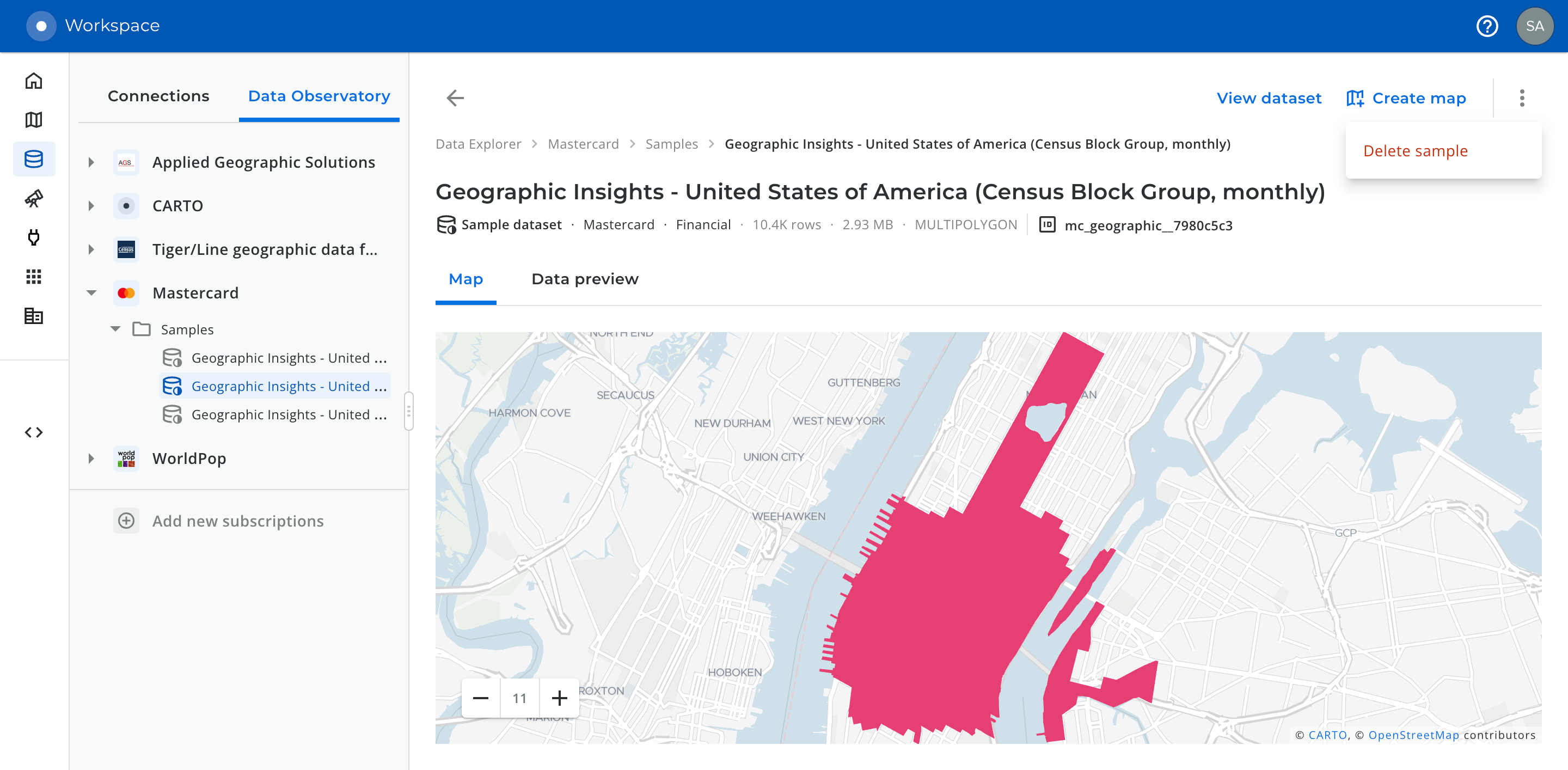Click the Samples folder icon

[x=142, y=329]
